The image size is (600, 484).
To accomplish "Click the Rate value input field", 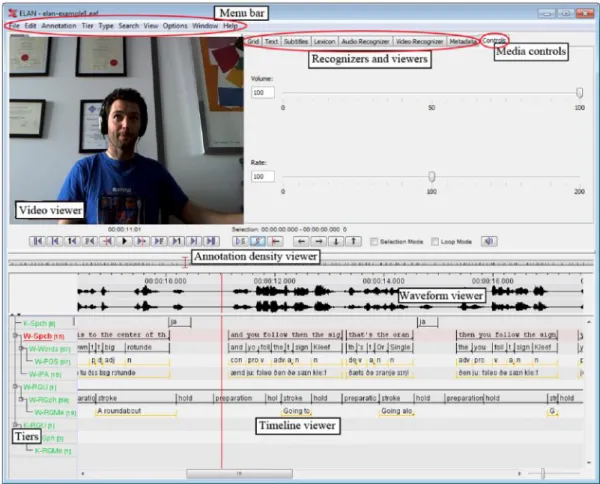I will [263, 176].
